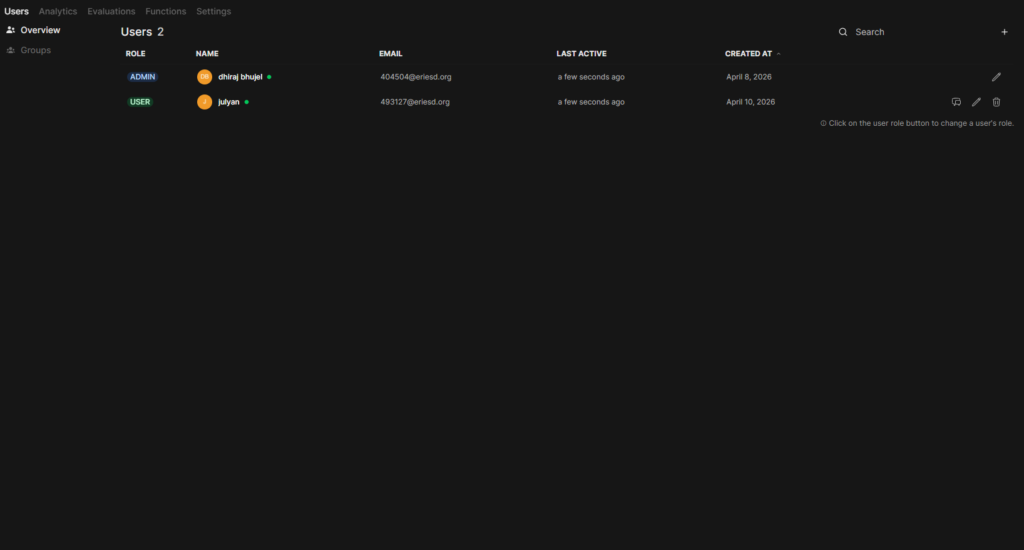The image size is (1024, 550).
Task: Click the search magnifier icon
Action: coord(843,32)
